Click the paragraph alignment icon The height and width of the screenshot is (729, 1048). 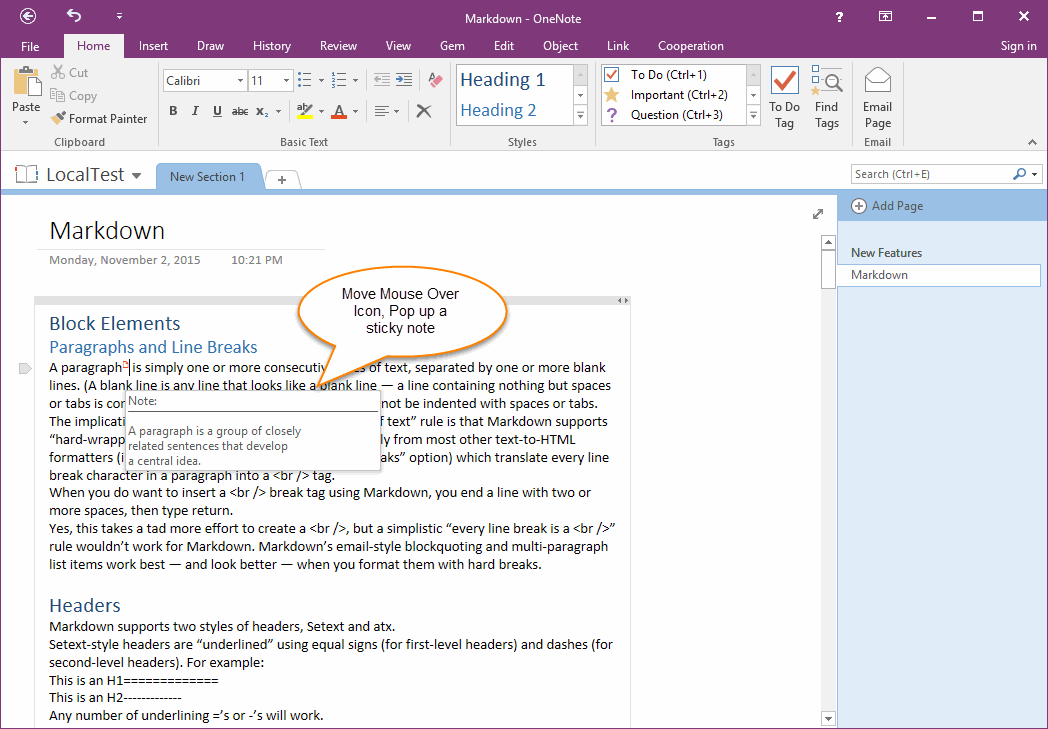pos(382,111)
